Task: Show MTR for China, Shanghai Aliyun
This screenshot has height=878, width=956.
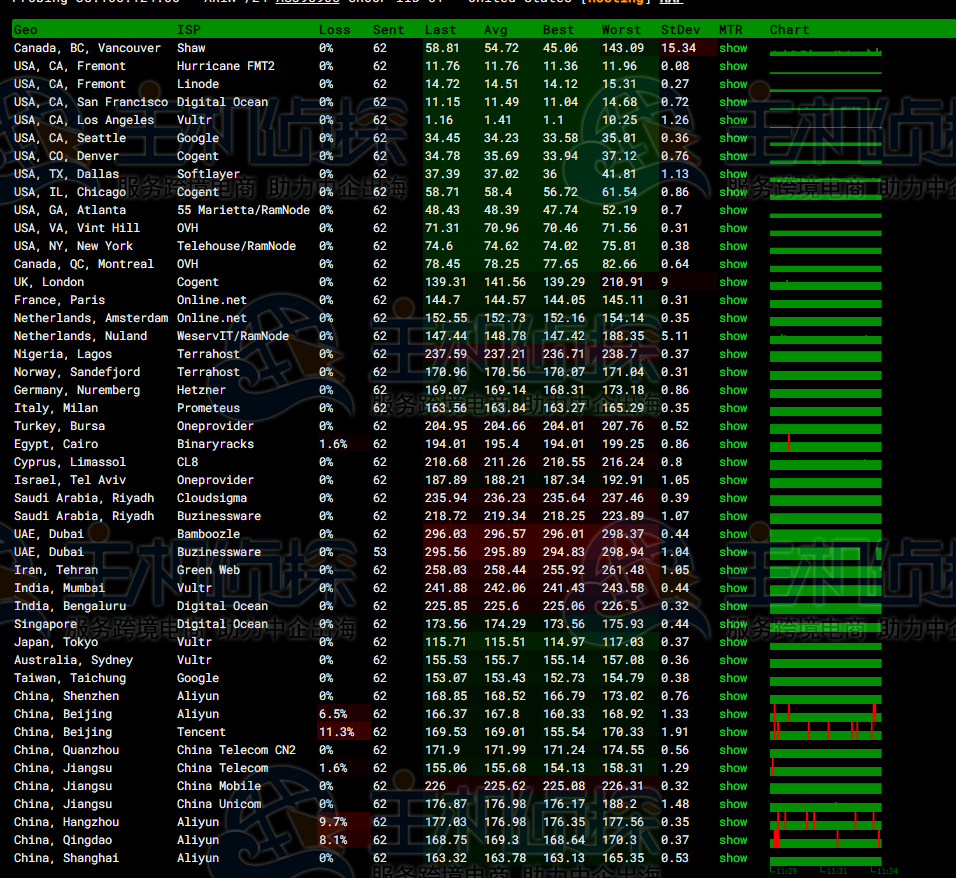Action: (x=733, y=858)
